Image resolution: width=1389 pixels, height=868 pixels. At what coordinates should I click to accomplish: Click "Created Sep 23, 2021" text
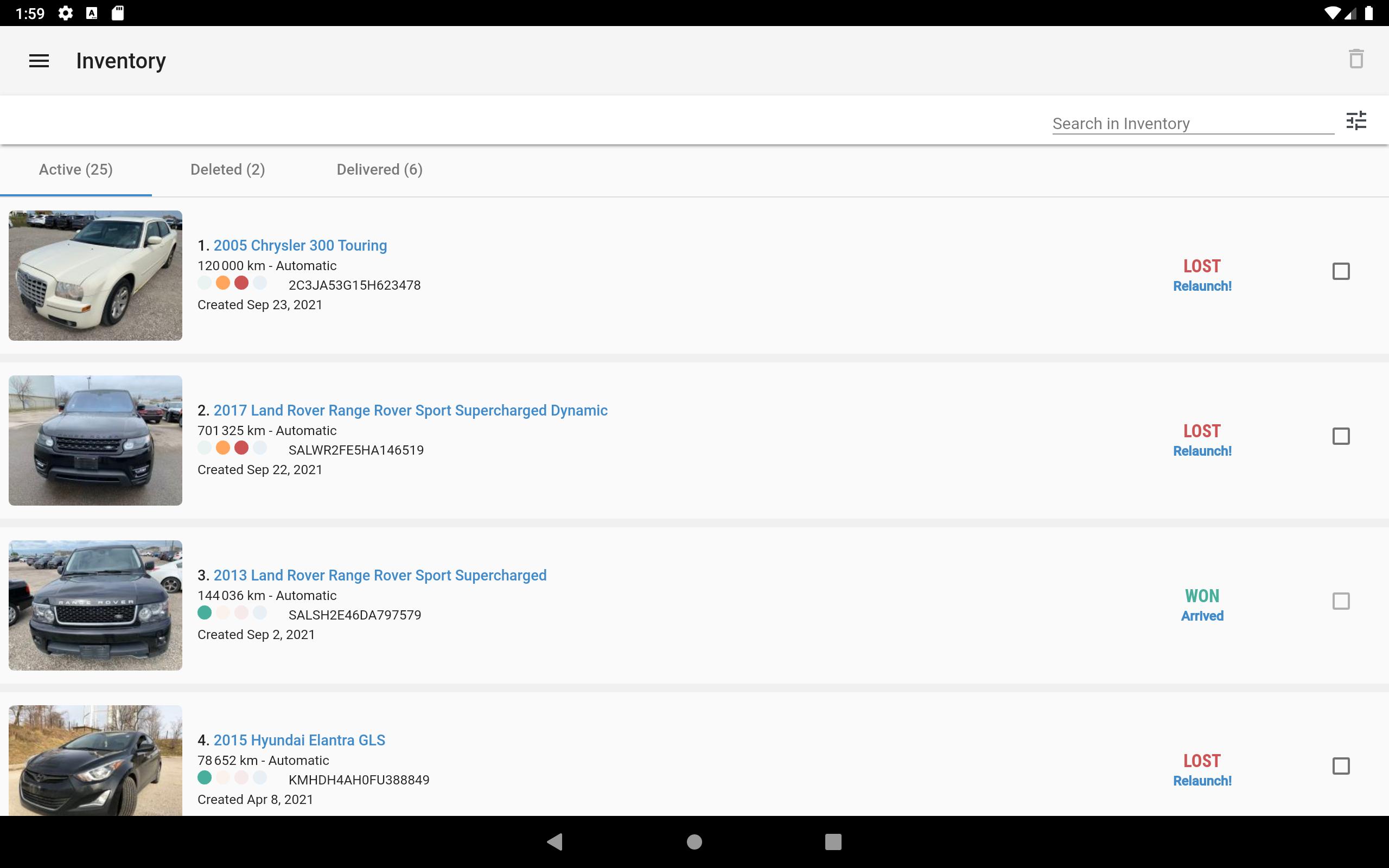point(260,305)
